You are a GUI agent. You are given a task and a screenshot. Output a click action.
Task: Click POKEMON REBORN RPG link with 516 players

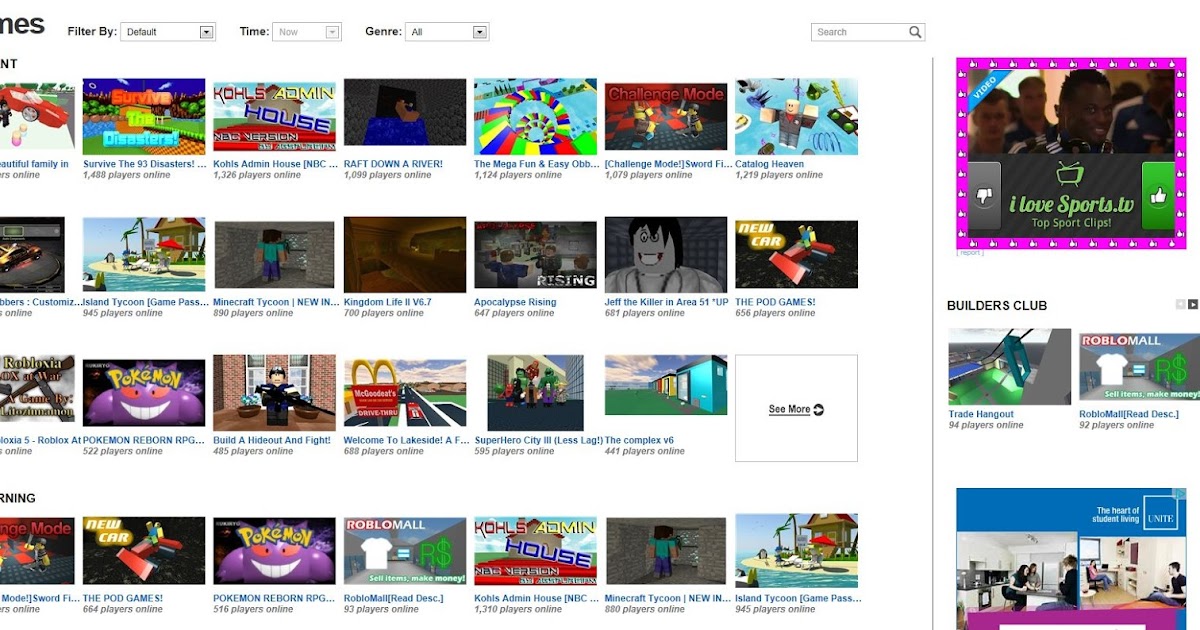coord(274,598)
